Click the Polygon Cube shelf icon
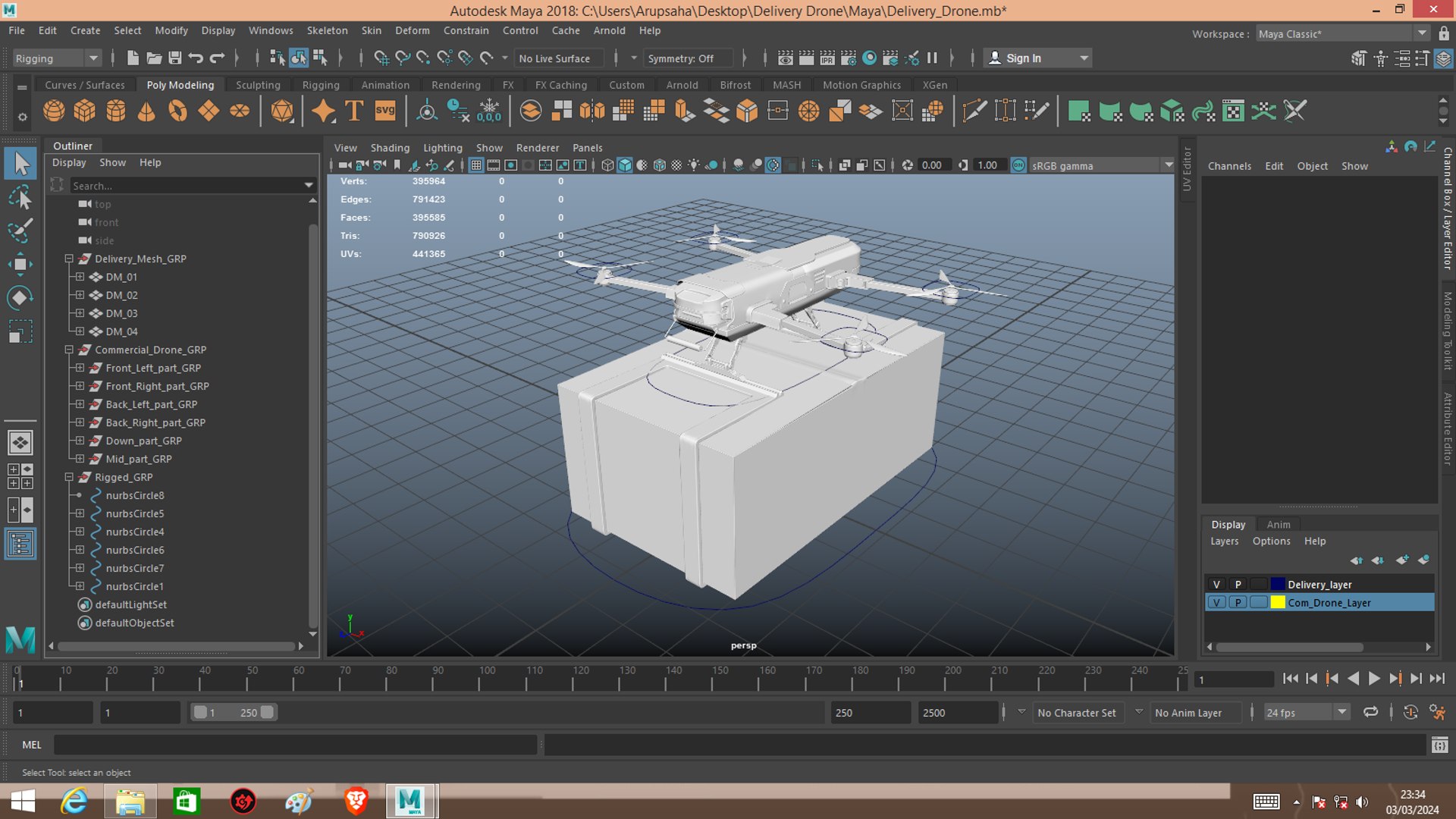Image resolution: width=1456 pixels, height=819 pixels. 85,111
